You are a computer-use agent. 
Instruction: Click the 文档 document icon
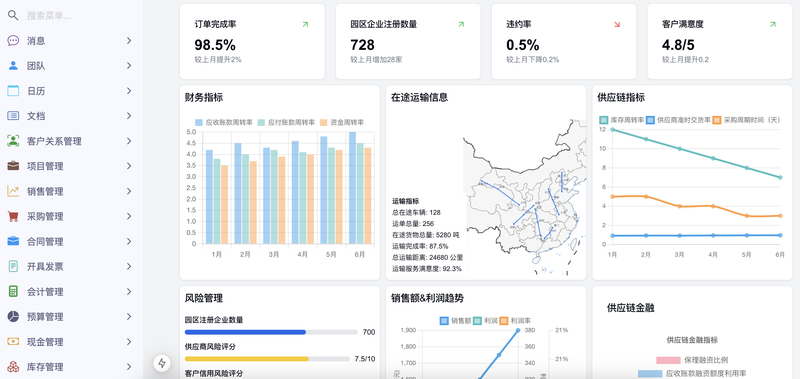pos(13,116)
